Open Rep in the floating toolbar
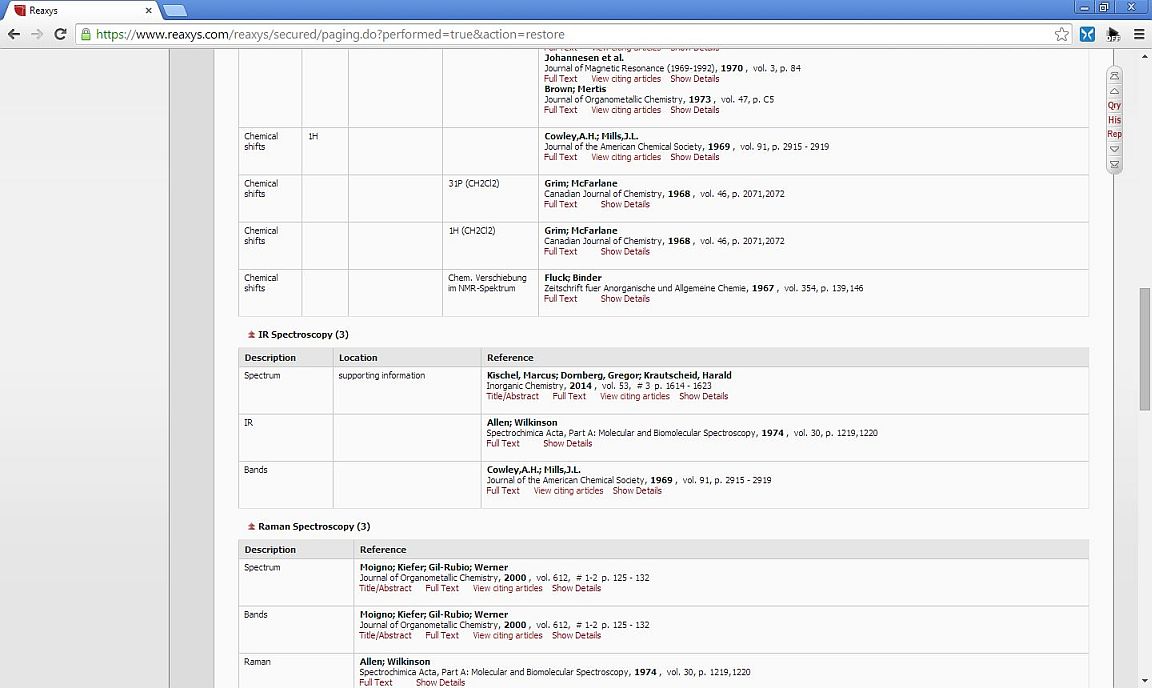The height and width of the screenshot is (688, 1152). 1115,134
